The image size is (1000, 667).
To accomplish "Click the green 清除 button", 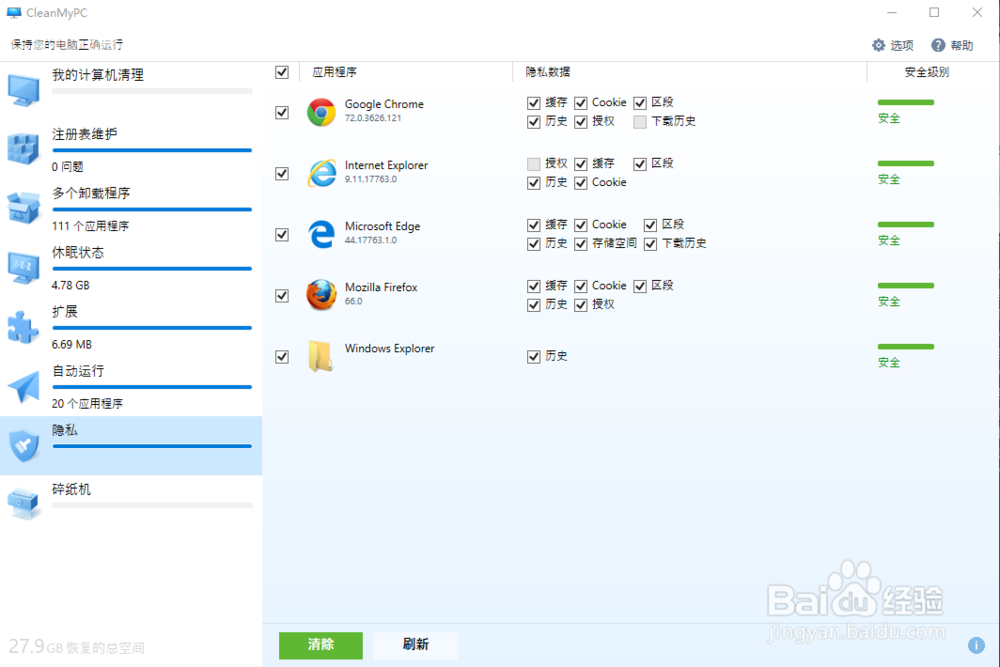I will point(321,645).
